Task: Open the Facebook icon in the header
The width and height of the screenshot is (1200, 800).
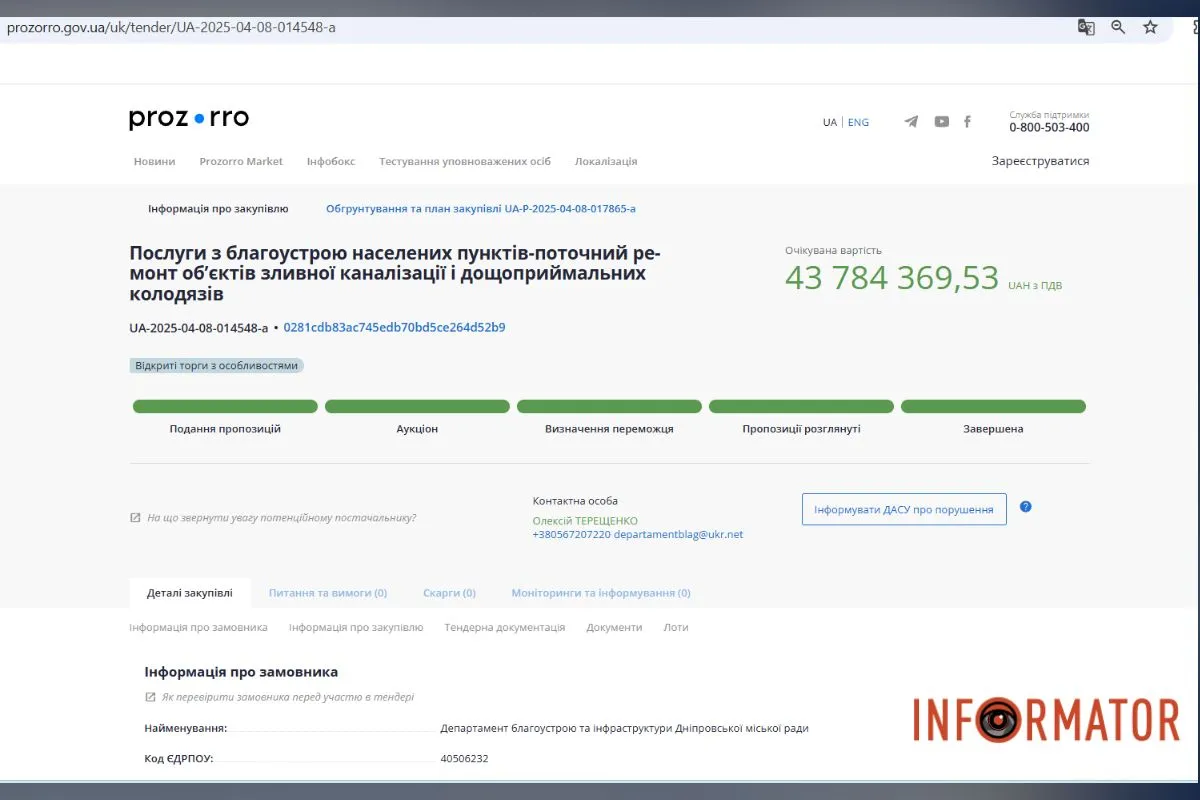Action: click(x=967, y=121)
